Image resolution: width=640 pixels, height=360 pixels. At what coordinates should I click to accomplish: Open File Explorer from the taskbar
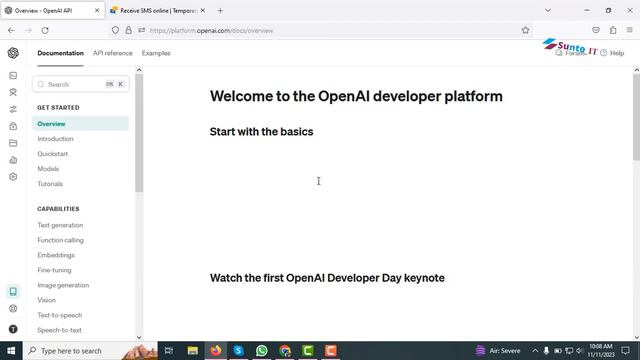(193, 351)
